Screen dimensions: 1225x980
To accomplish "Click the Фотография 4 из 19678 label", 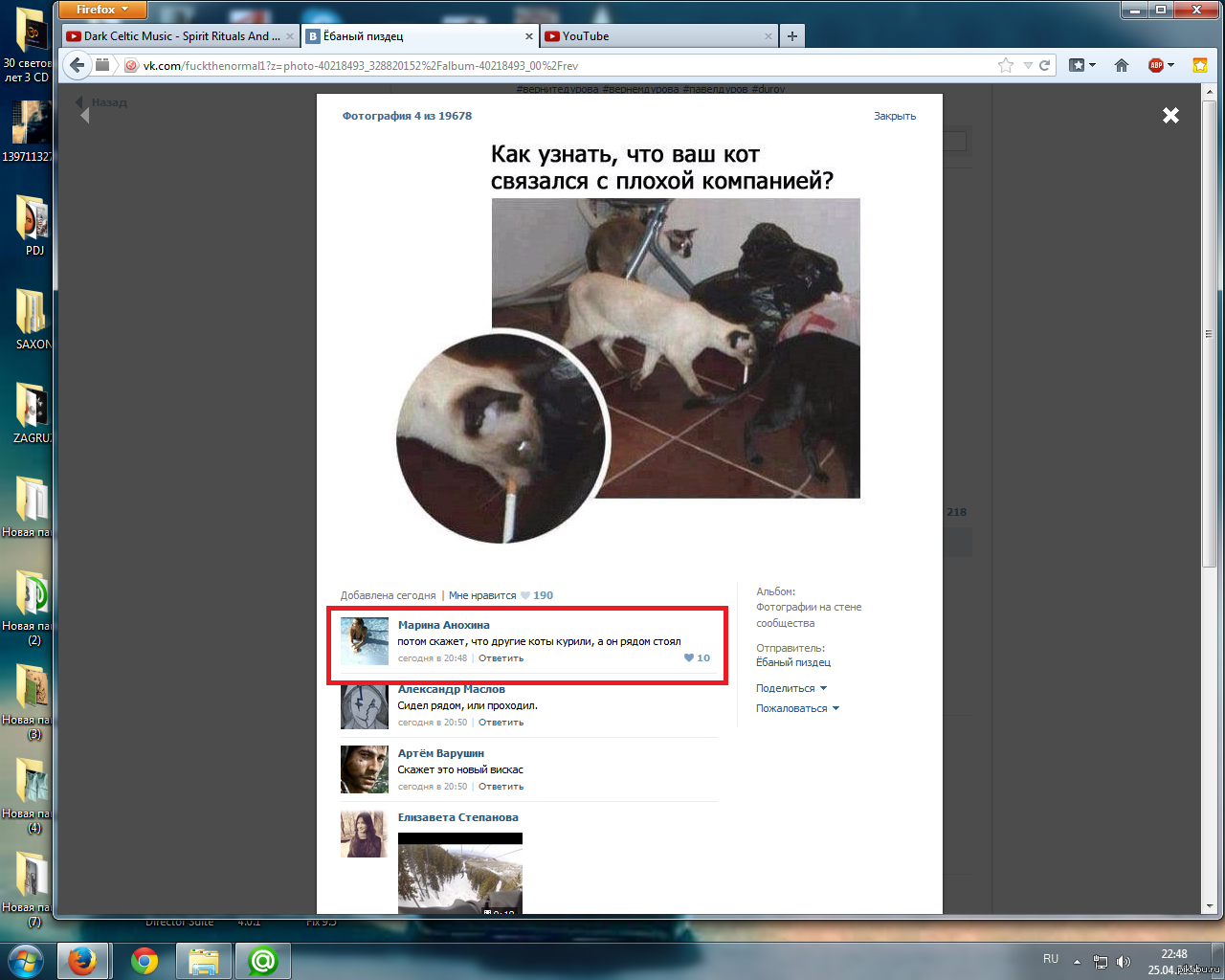I will [x=407, y=116].
